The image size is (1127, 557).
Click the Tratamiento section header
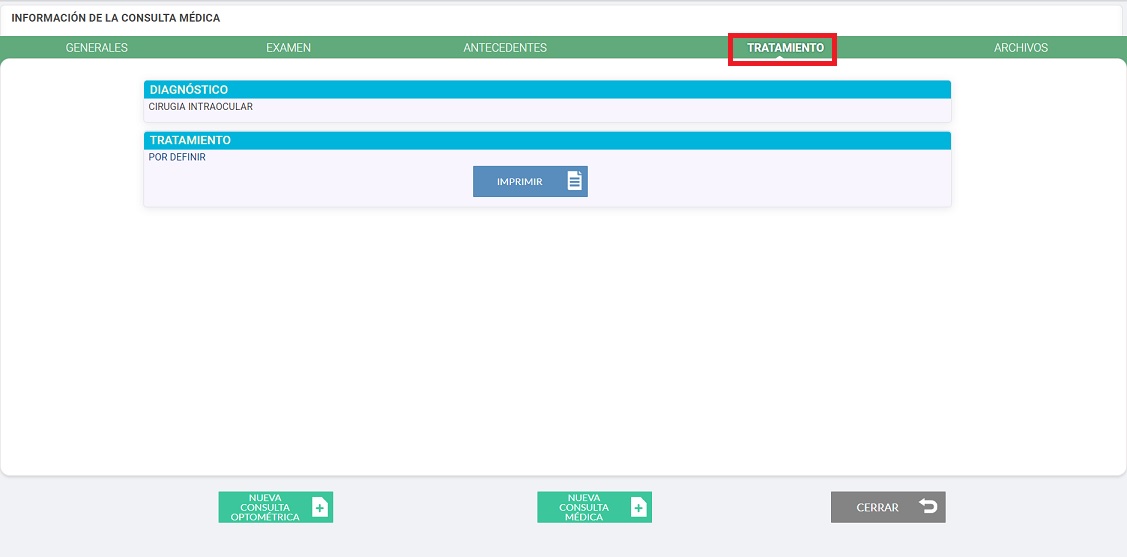coord(547,140)
